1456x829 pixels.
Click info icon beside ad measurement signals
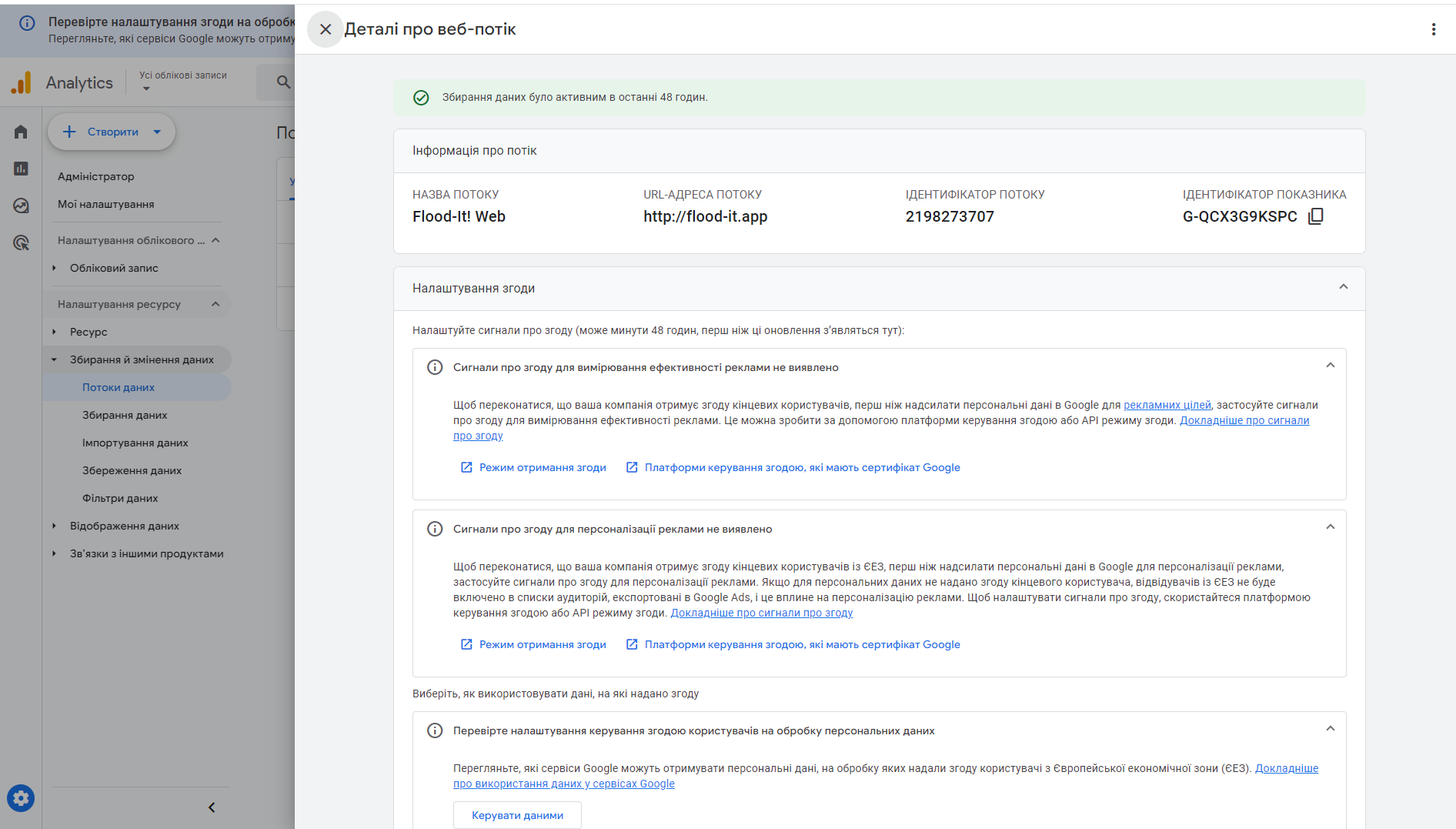435,367
